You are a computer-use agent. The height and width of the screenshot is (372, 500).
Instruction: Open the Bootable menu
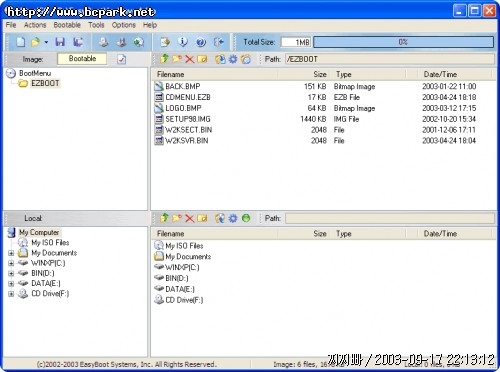click(67, 25)
